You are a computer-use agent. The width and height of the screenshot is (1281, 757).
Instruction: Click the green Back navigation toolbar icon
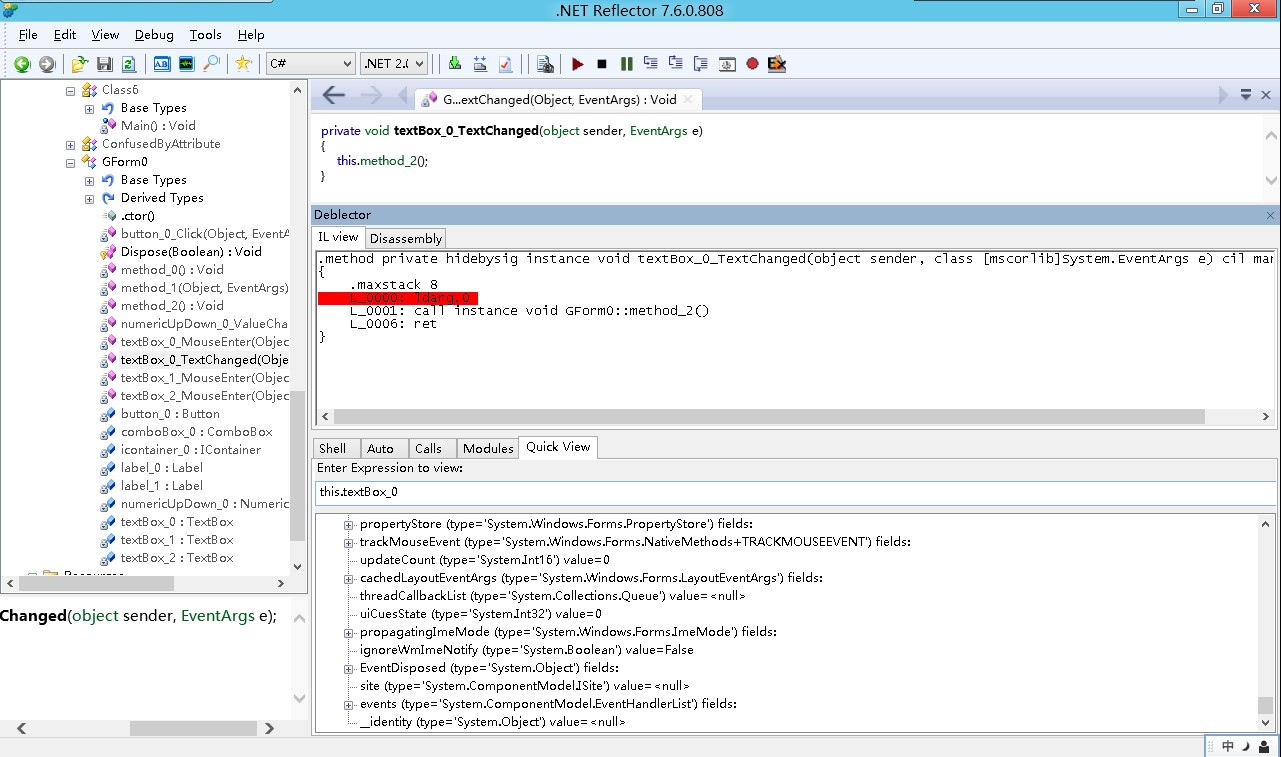pyautogui.click(x=22, y=64)
